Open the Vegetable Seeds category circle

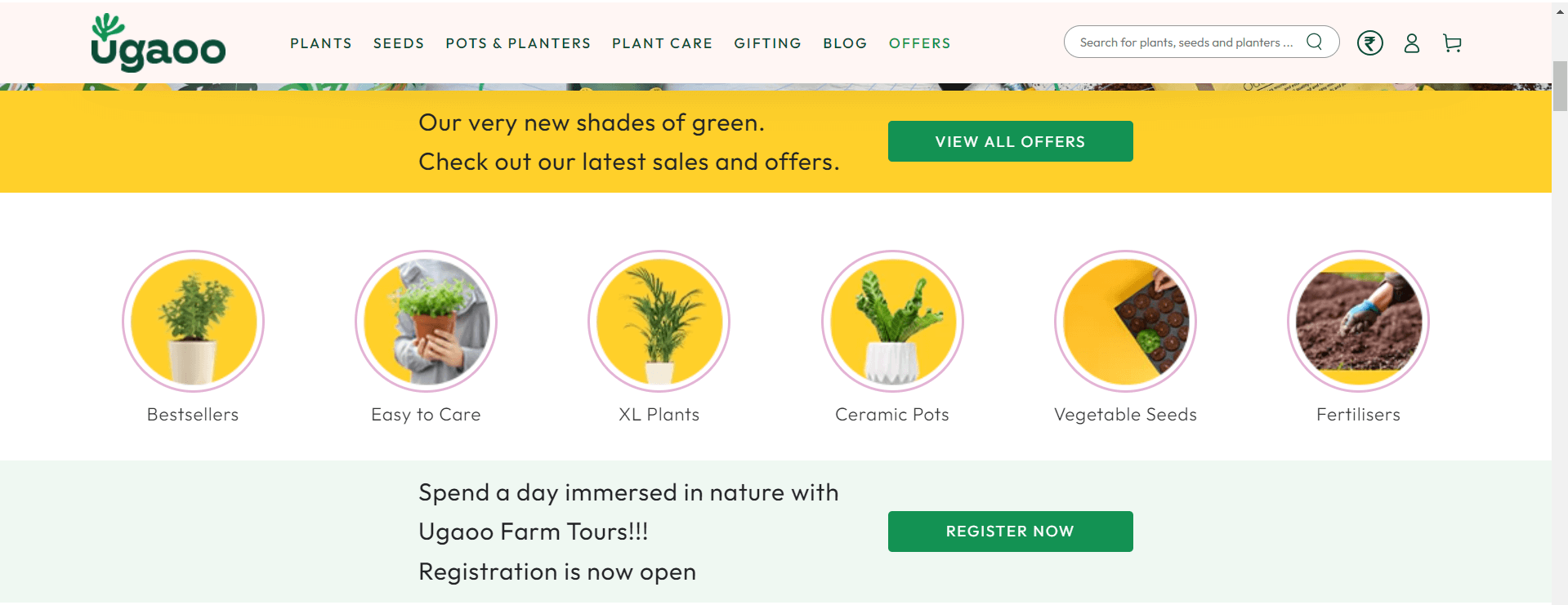tap(1125, 321)
